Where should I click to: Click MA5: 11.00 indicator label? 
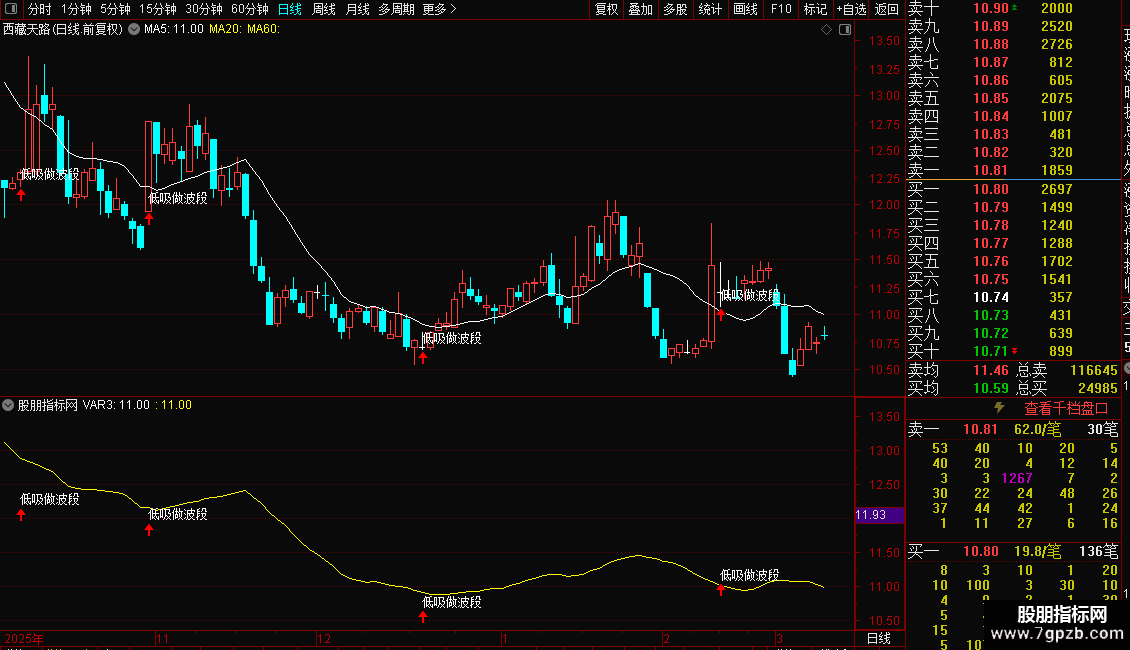[174, 30]
